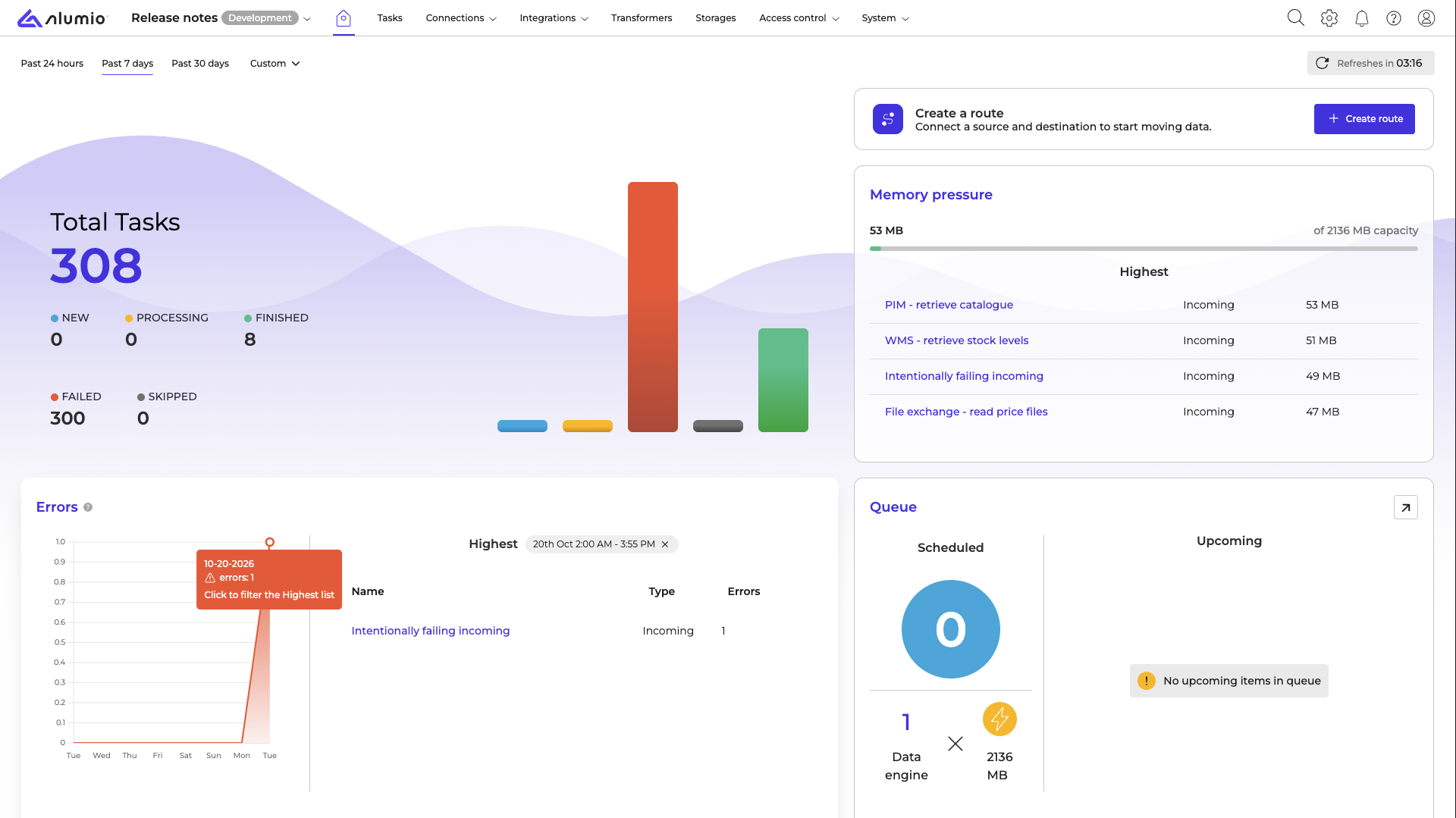Select the Past 24 hours tab
The width and height of the screenshot is (1456, 818).
coord(52,64)
